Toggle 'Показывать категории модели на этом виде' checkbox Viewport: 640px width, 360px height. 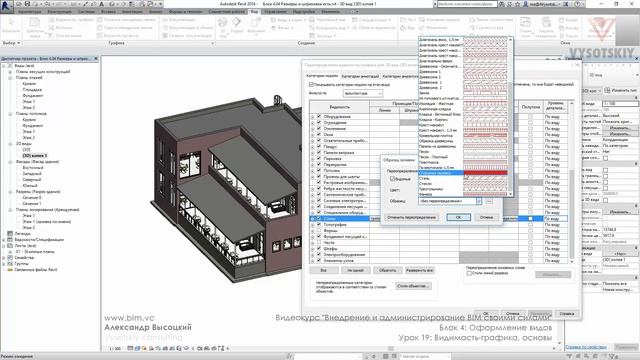click(311, 84)
